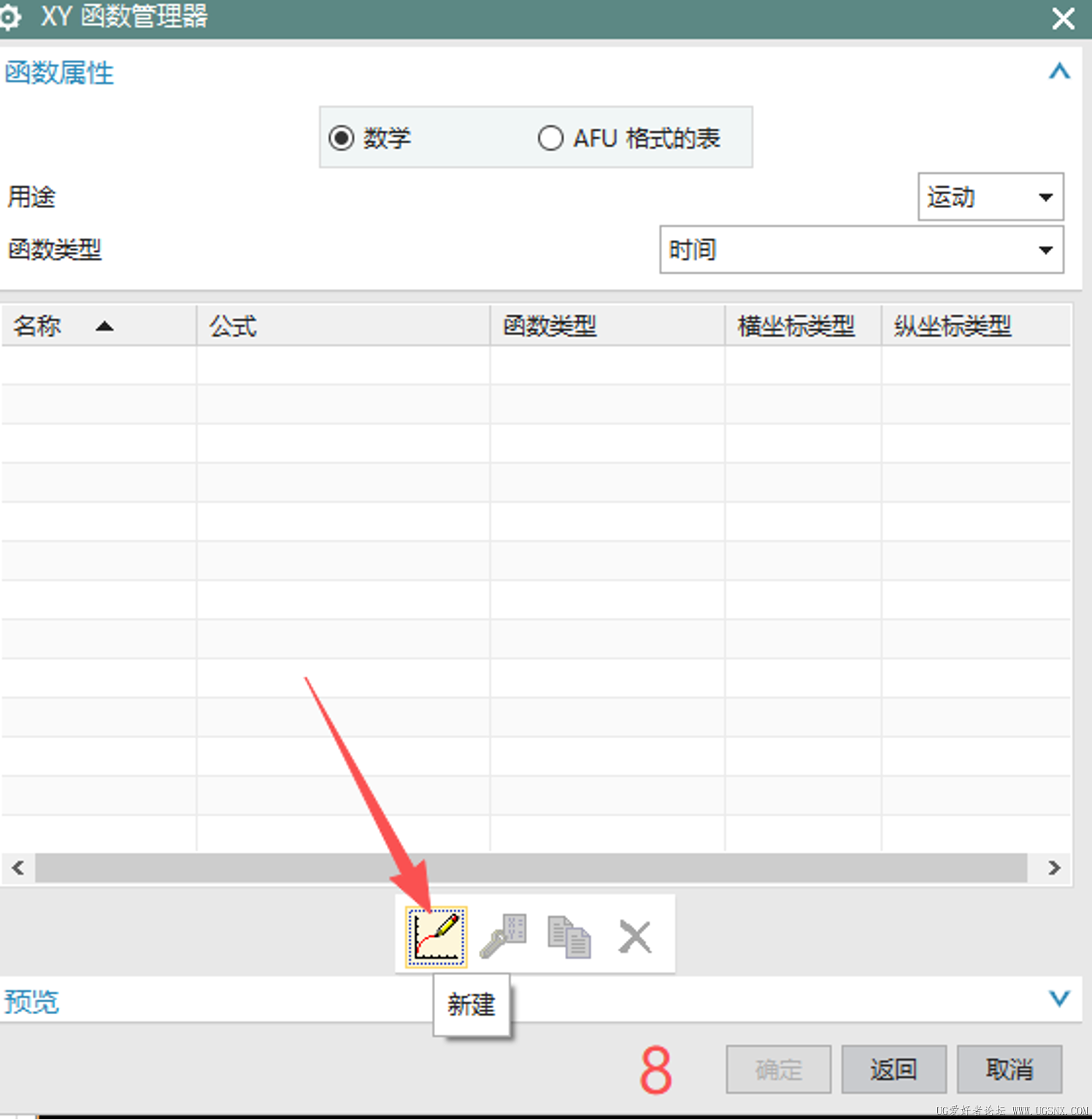Click the horizontal scrollbar track
Image resolution: width=1092 pixels, height=1120 pixels.
point(531,868)
